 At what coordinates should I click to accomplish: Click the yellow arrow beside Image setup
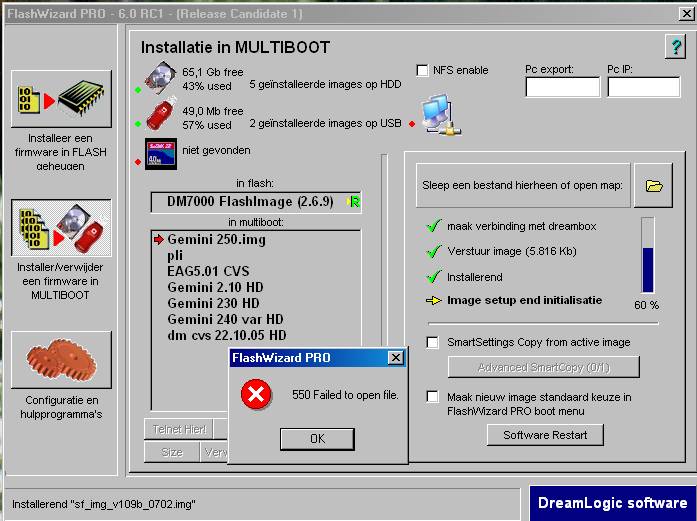(x=433, y=301)
